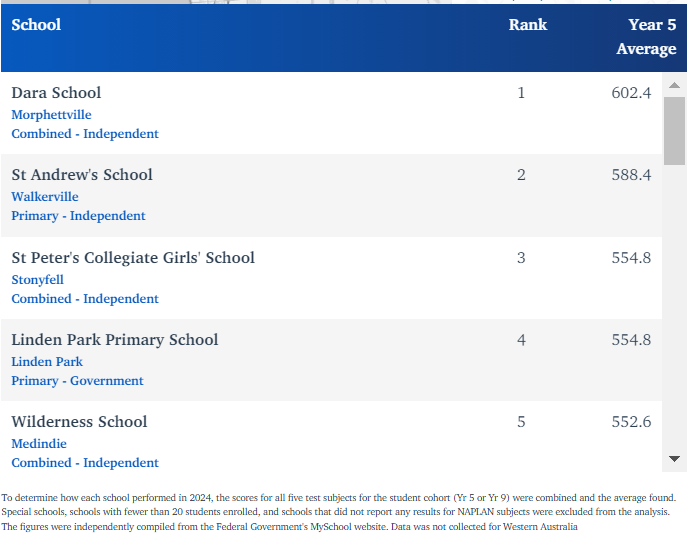Click the Year 5 Average column header

tap(646, 37)
